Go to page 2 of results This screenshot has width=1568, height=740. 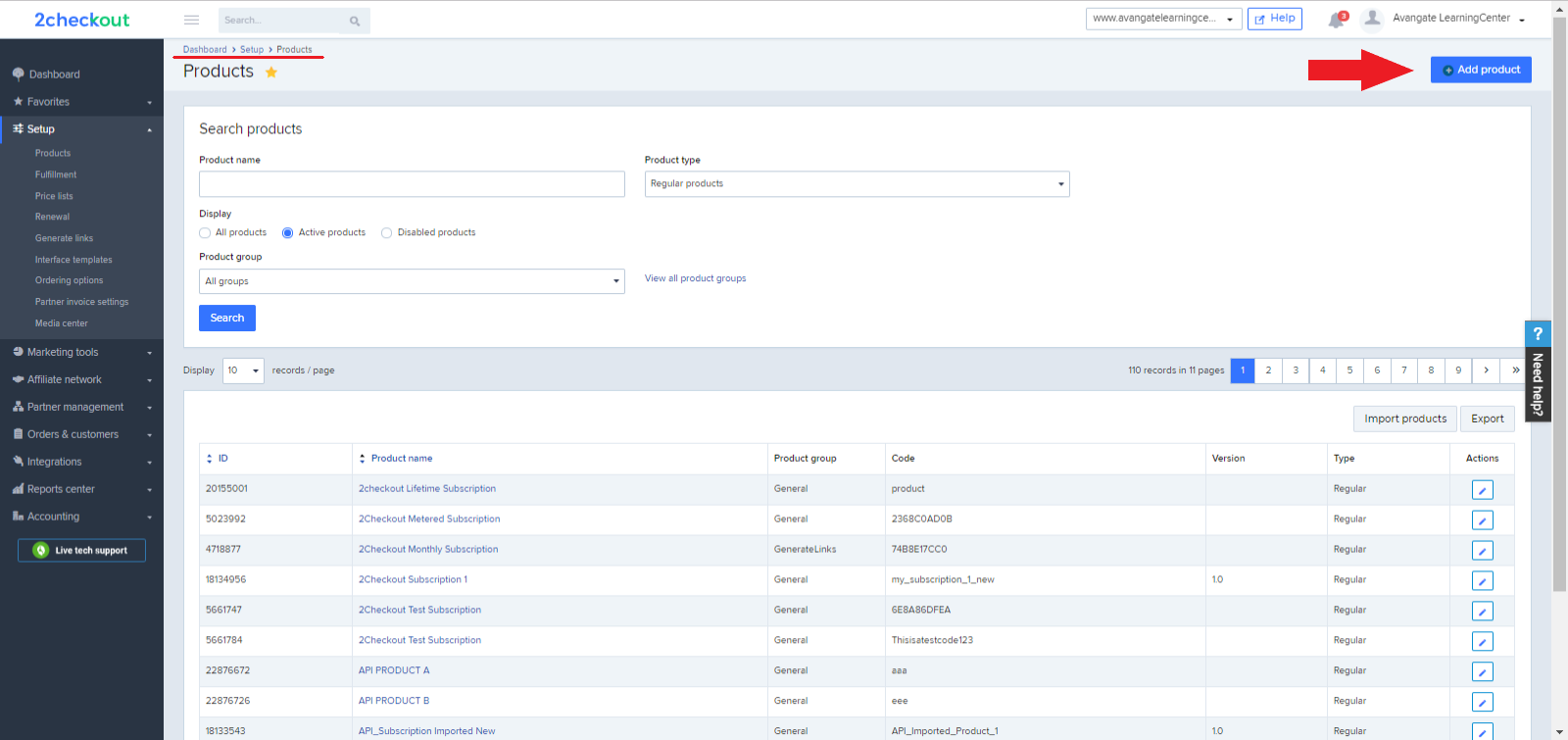(1268, 370)
